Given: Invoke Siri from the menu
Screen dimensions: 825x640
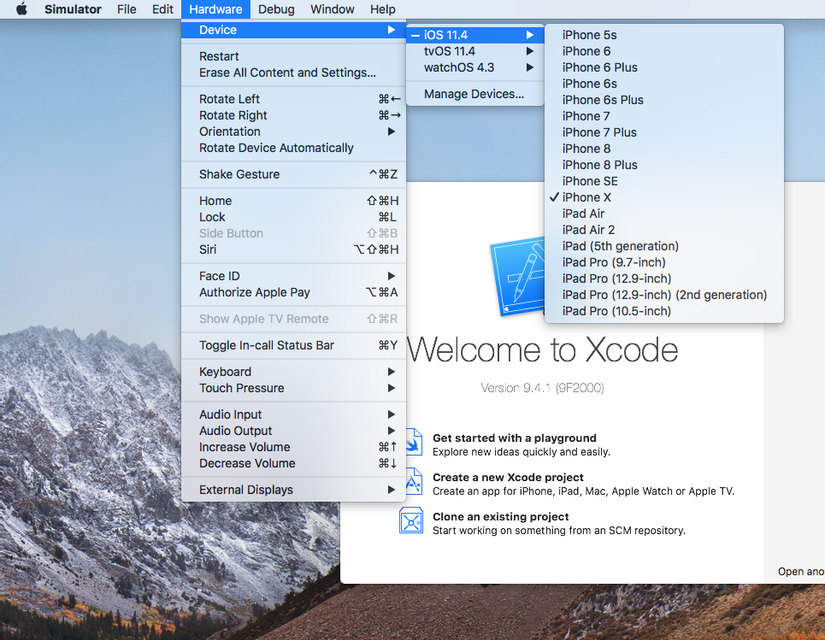Looking at the screenshot, I should [294, 249].
